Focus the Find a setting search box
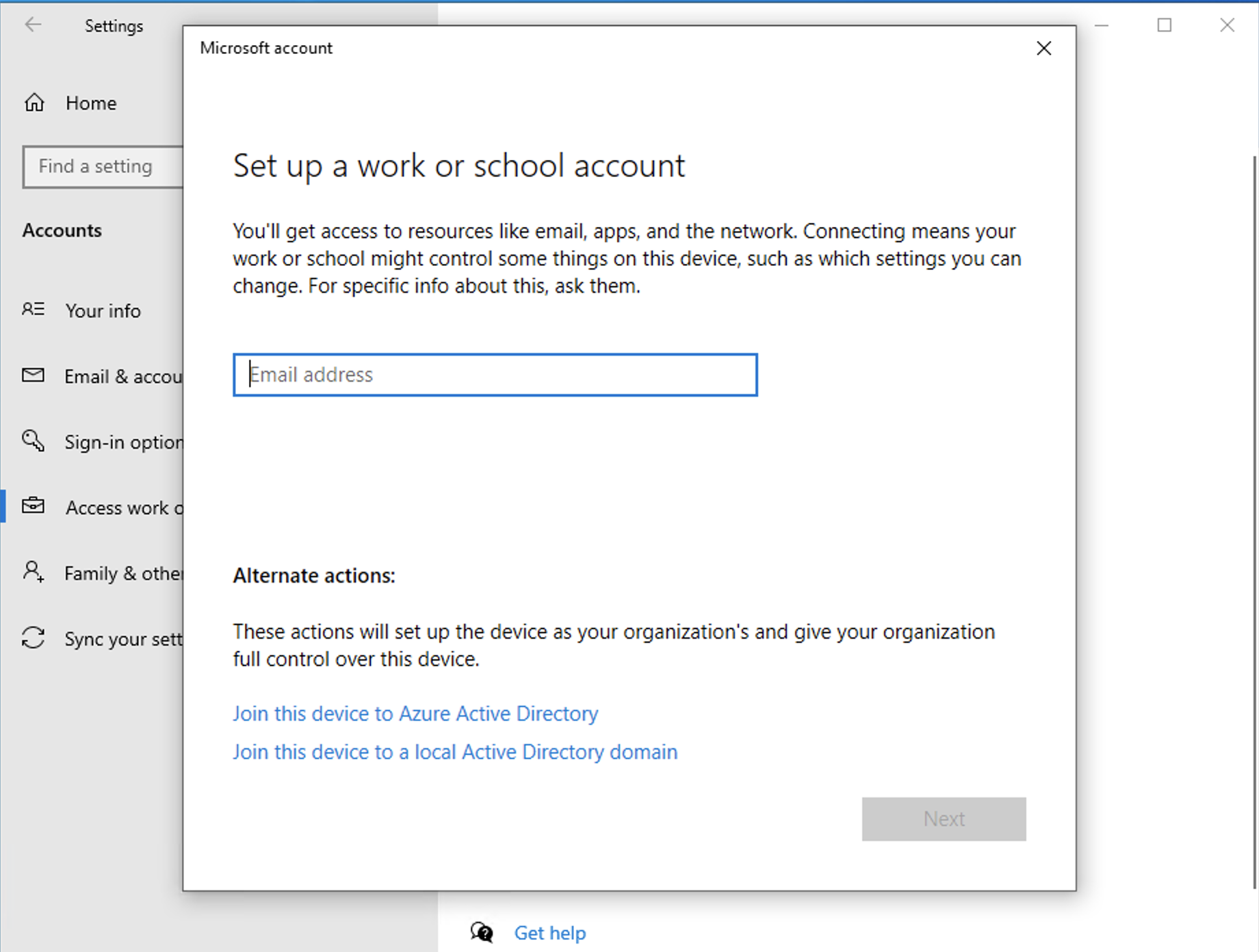The width and height of the screenshot is (1259, 952). click(103, 166)
